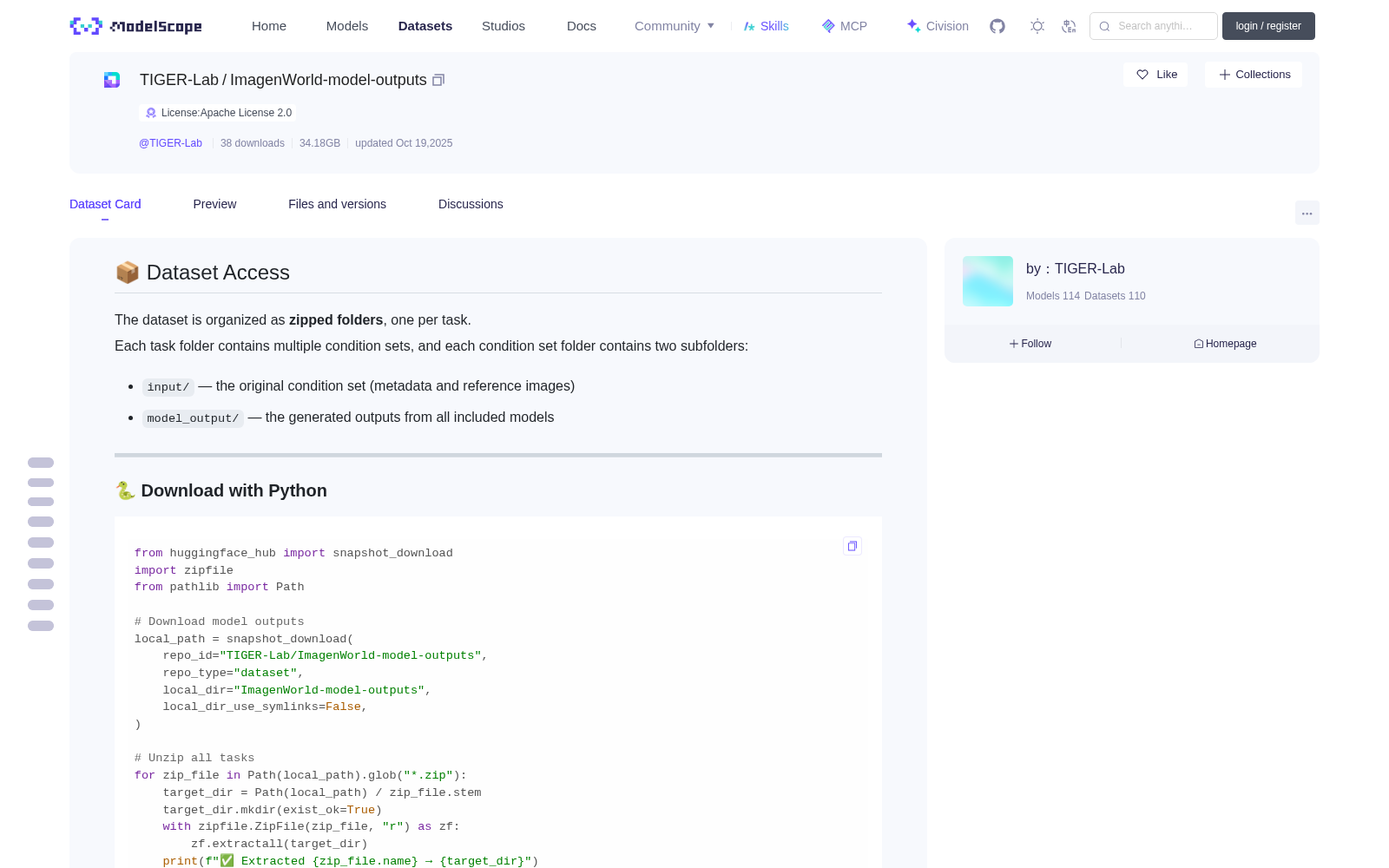The image size is (1389, 868).
Task: Toggle the light/dark theme sun icon
Action: 1037,26
